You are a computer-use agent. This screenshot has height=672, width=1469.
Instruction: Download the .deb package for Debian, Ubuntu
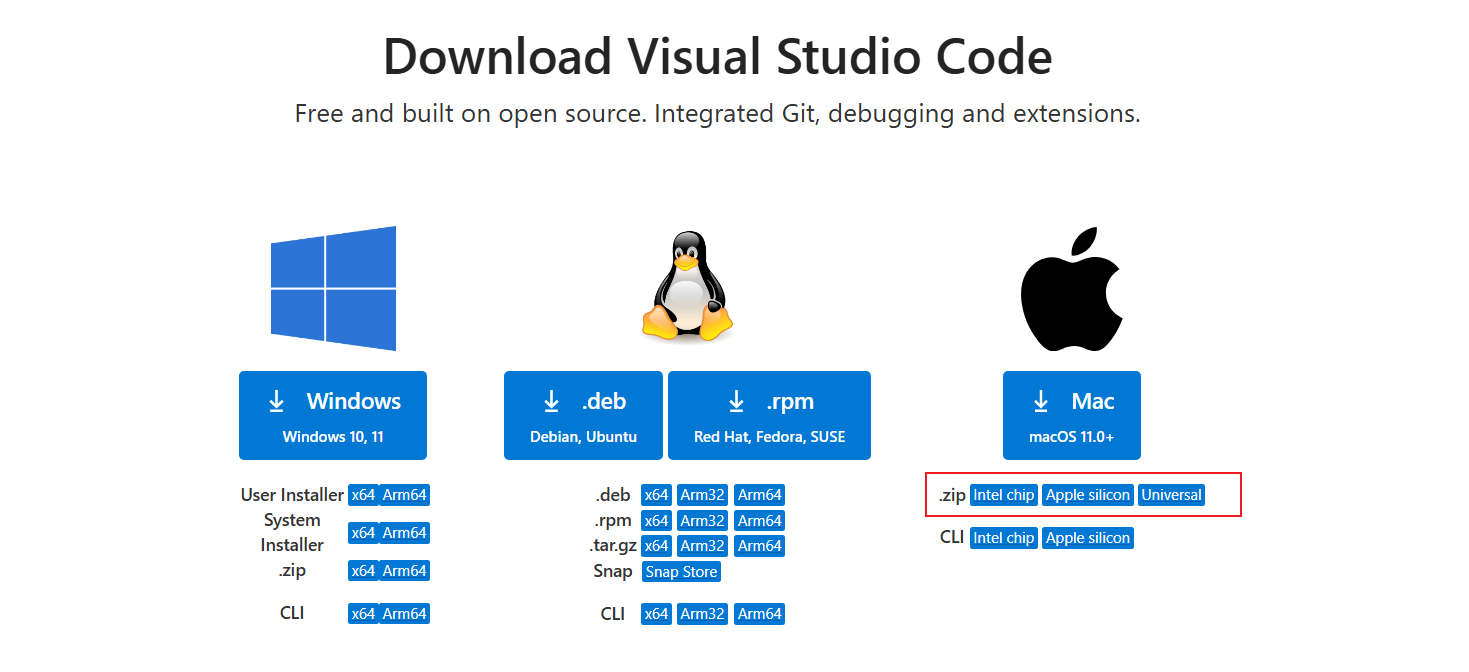click(x=583, y=415)
